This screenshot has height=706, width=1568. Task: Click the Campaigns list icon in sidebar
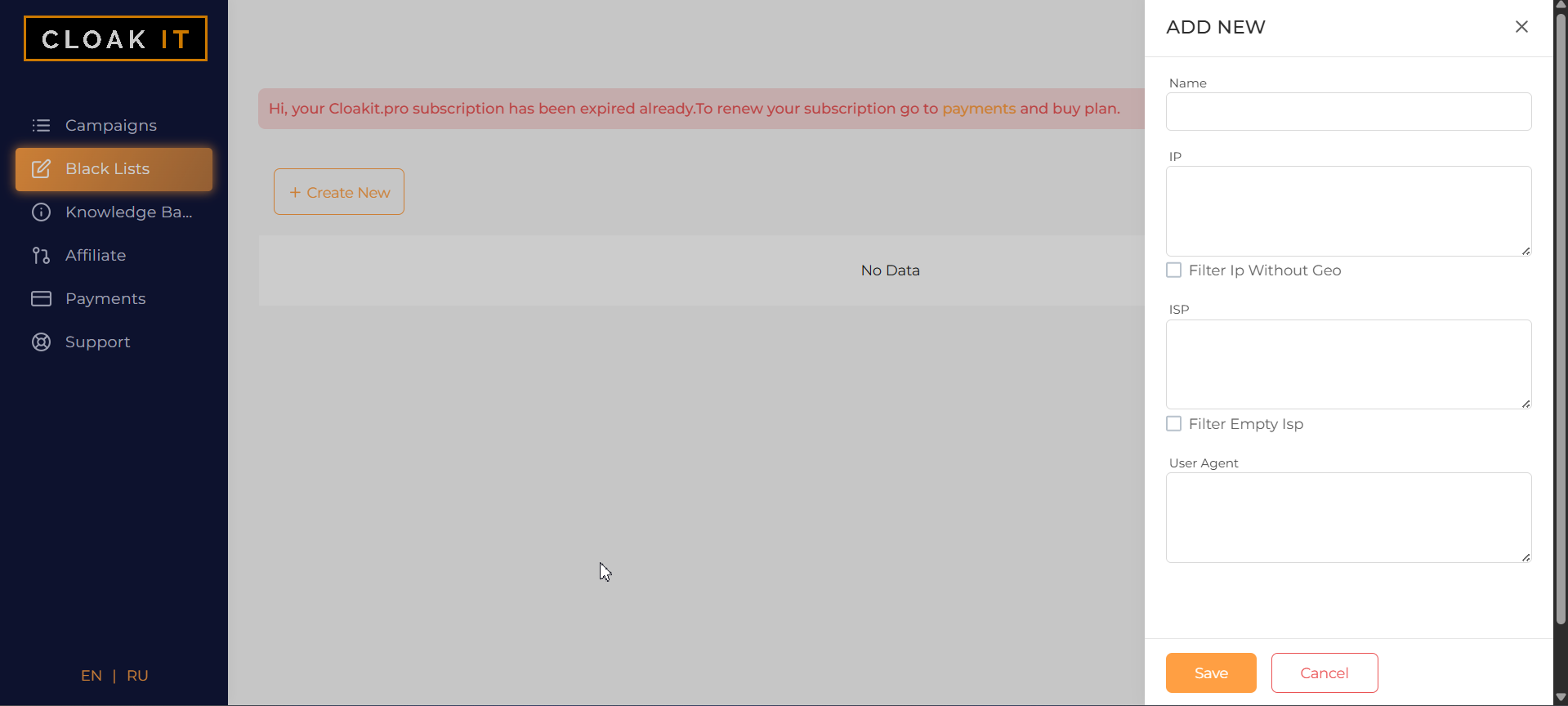tap(41, 125)
